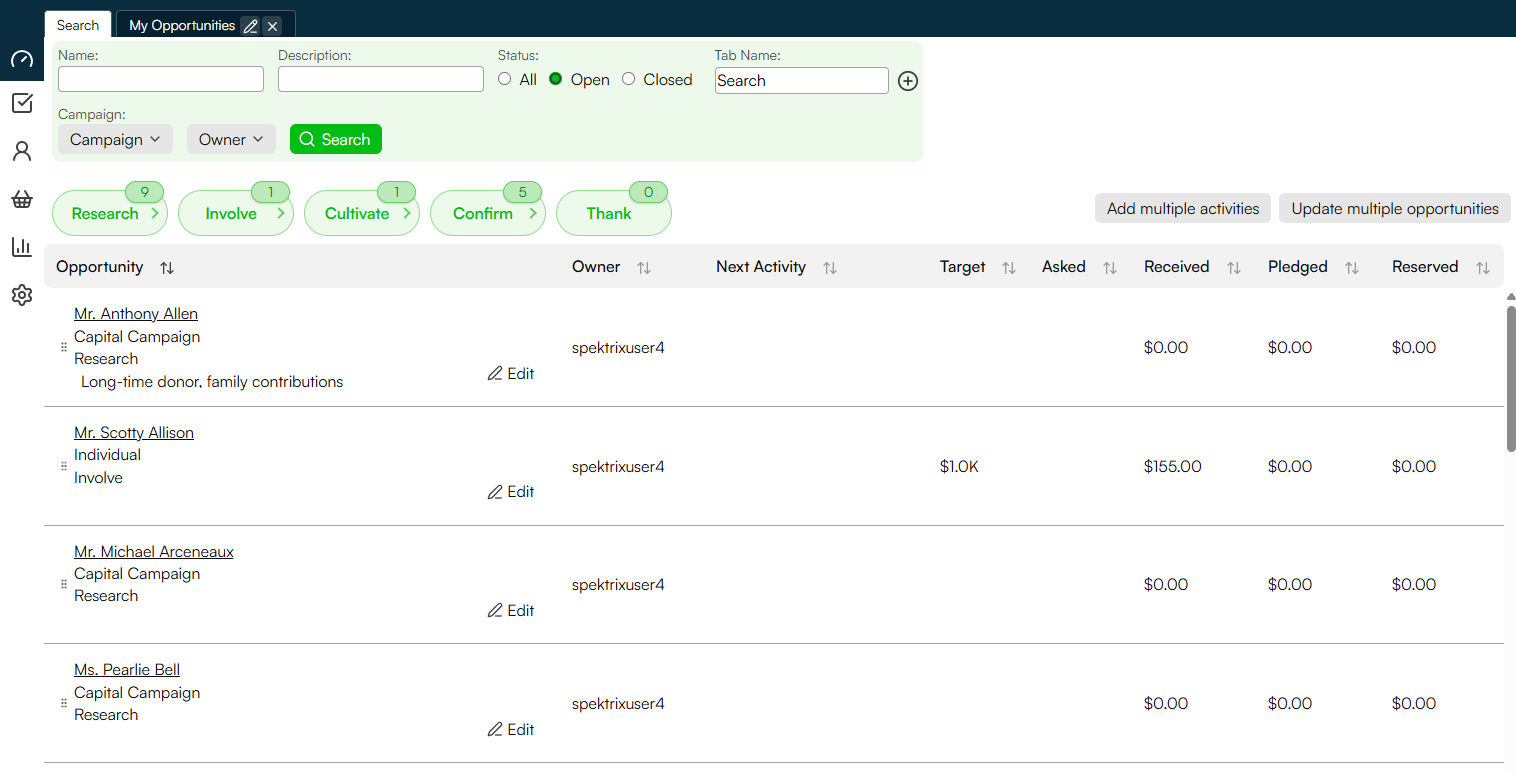Viewport: 1516px width, 772px height.
Task: Open the dashboard gauge icon in sidebar
Action: (22, 59)
